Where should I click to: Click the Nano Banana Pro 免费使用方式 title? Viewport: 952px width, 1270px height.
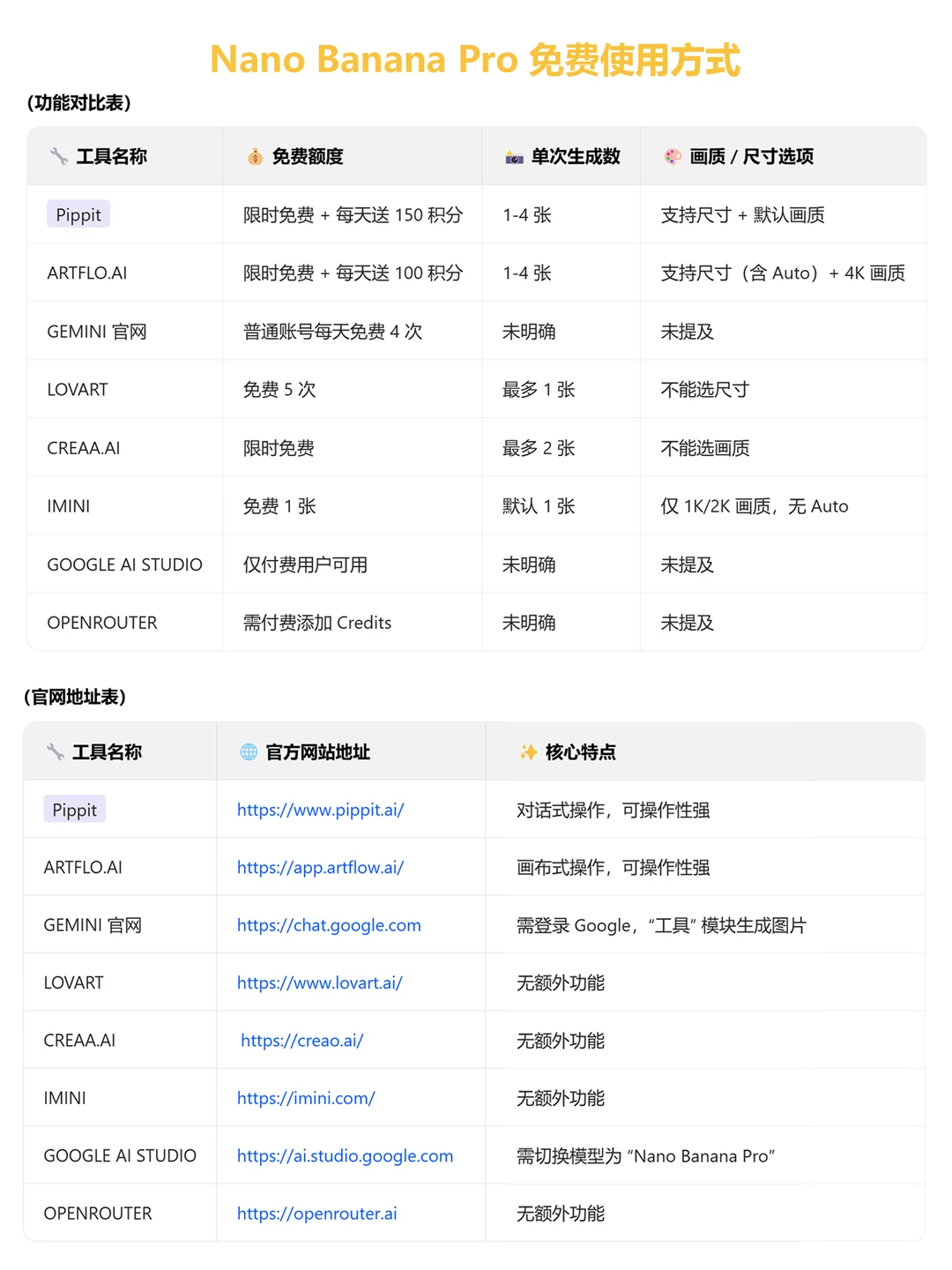(476, 60)
